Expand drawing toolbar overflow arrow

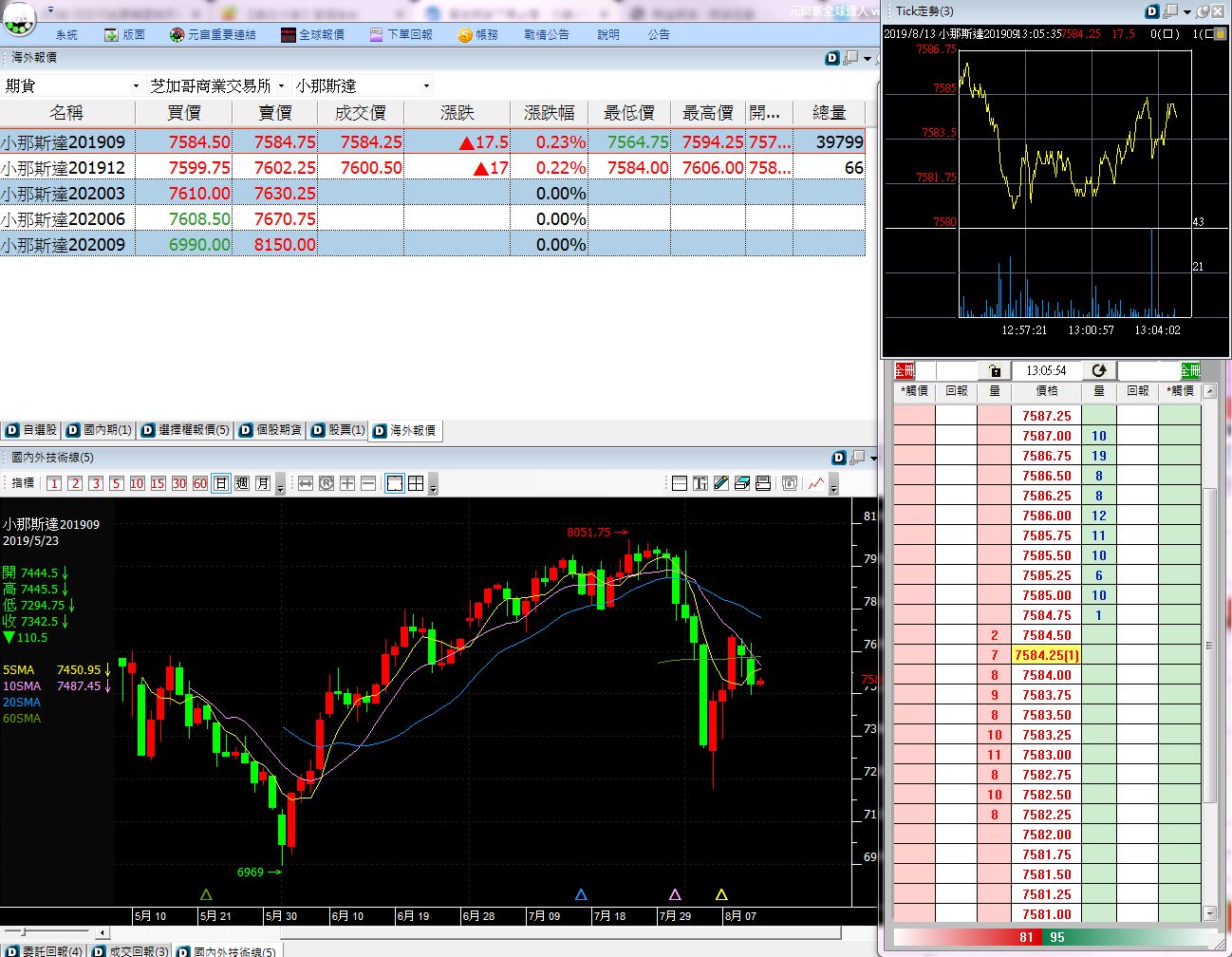point(834,485)
